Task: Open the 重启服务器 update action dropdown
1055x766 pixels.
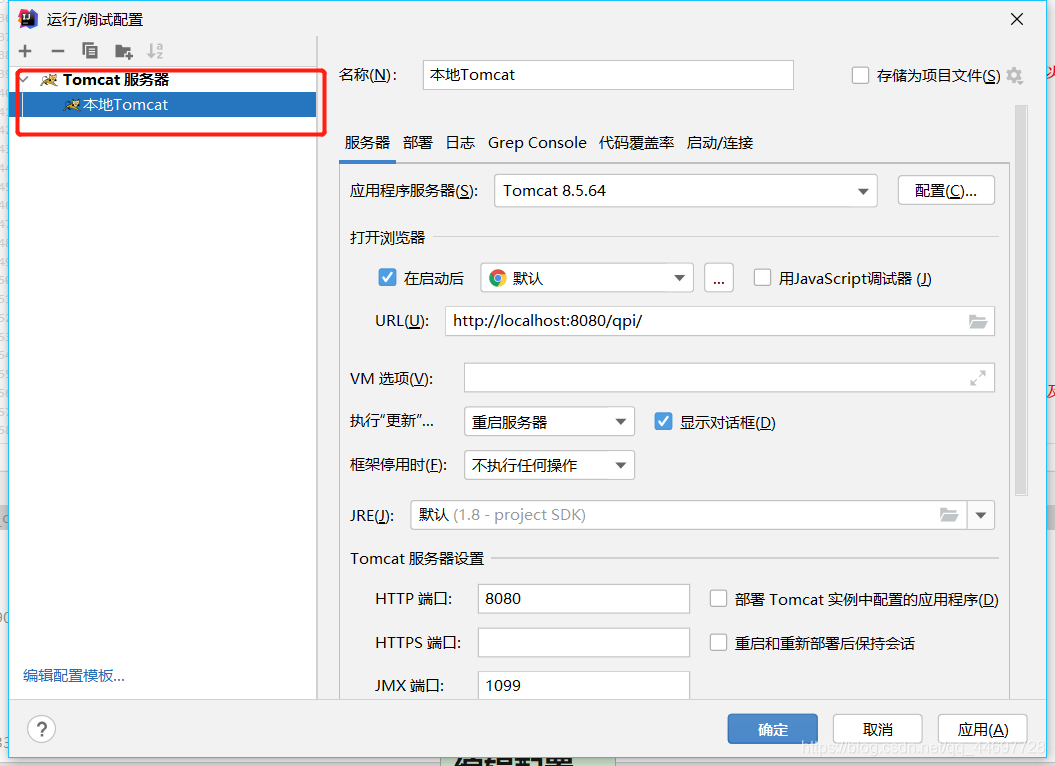Action: (549, 422)
